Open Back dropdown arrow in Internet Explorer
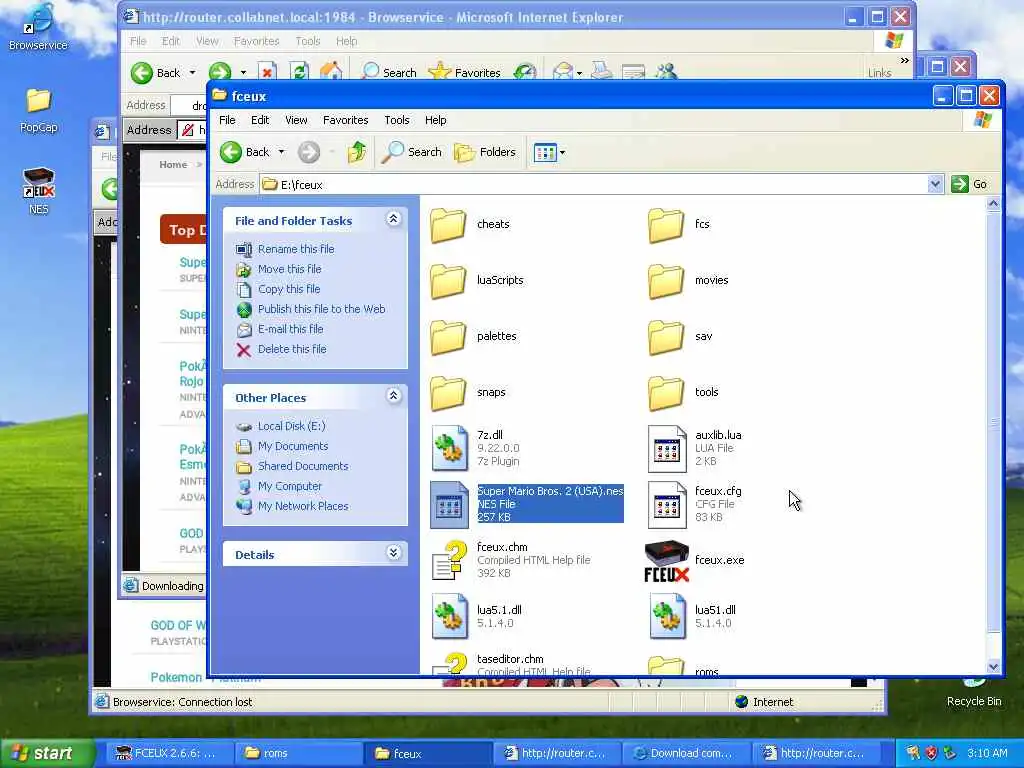1024x768 pixels. click(x=193, y=72)
